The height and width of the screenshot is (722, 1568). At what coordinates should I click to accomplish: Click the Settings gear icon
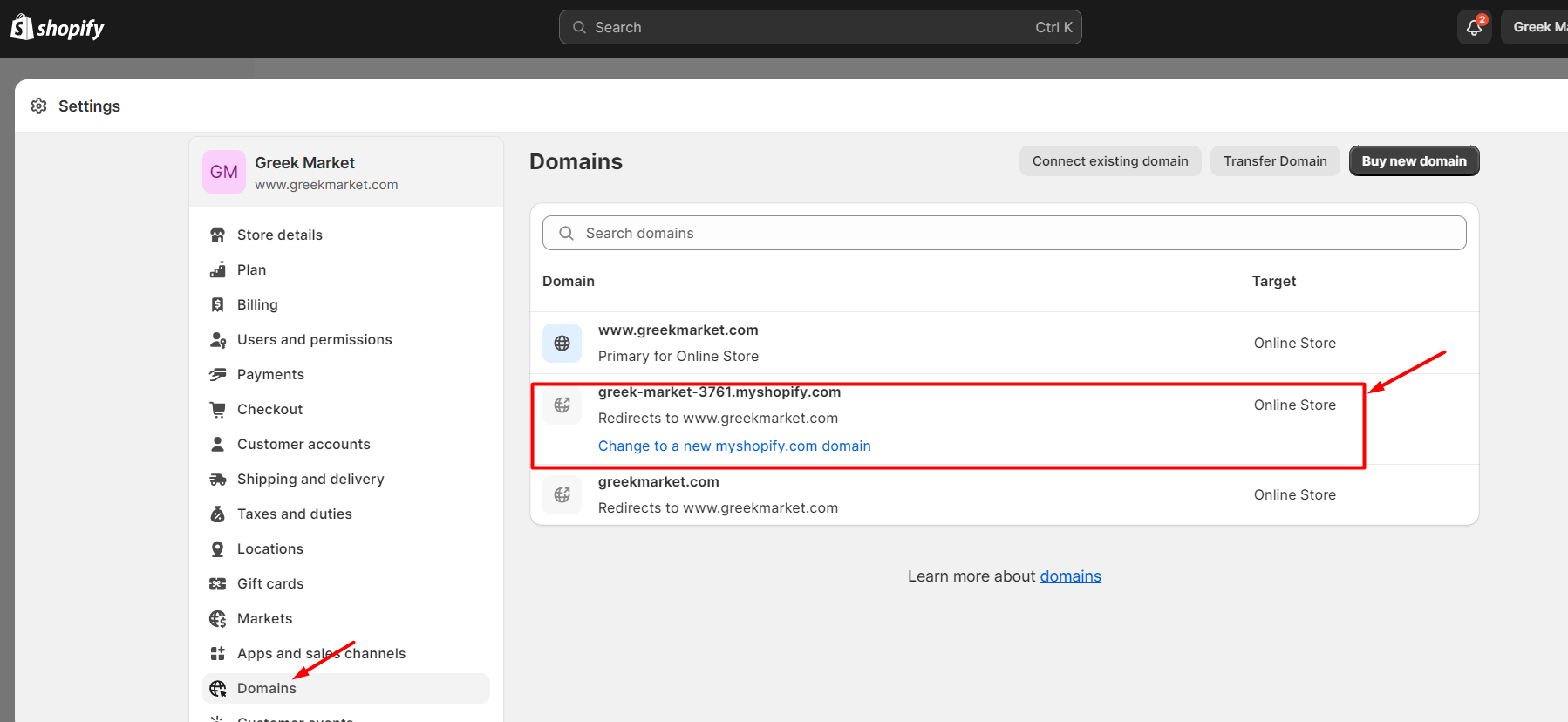point(39,106)
